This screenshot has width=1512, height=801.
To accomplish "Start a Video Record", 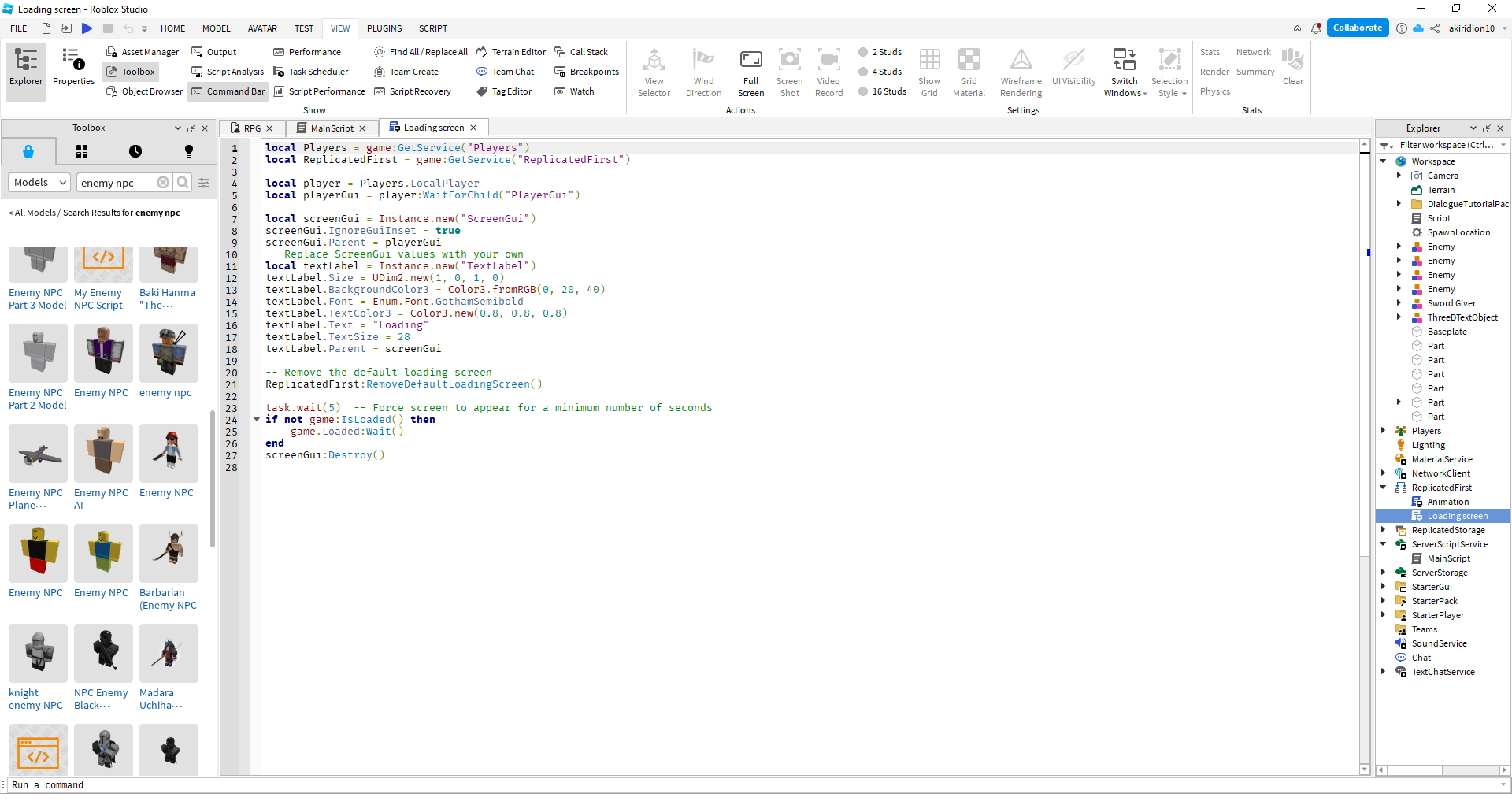I will tap(828, 71).
